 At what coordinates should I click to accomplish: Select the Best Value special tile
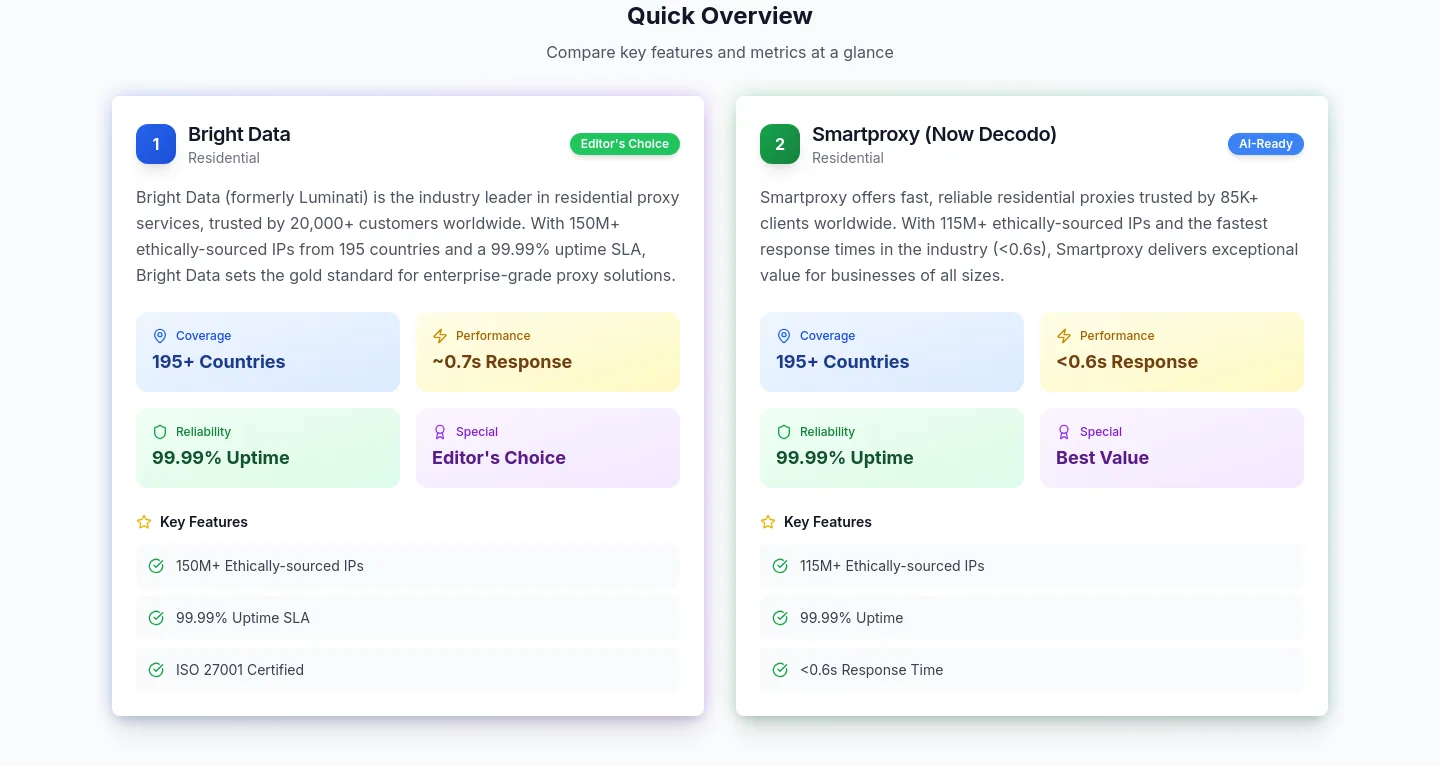(x=1172, y=448)
